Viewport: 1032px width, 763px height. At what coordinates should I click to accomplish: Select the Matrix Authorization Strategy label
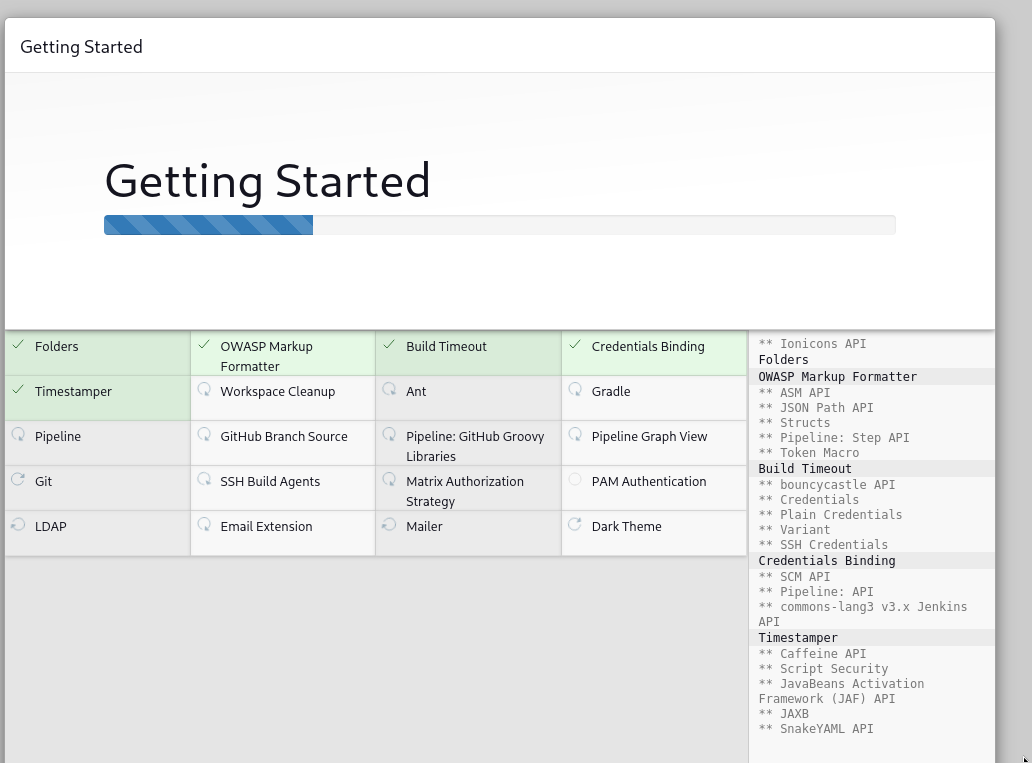coord(465,491)
